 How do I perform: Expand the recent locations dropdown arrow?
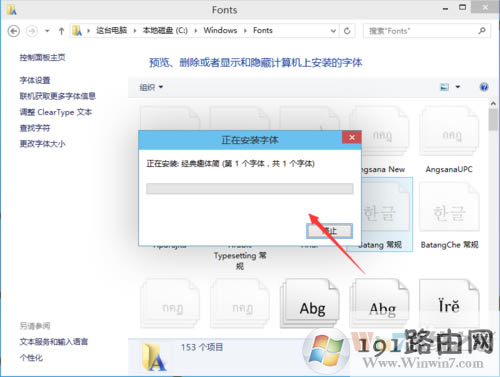coord(47,31)
